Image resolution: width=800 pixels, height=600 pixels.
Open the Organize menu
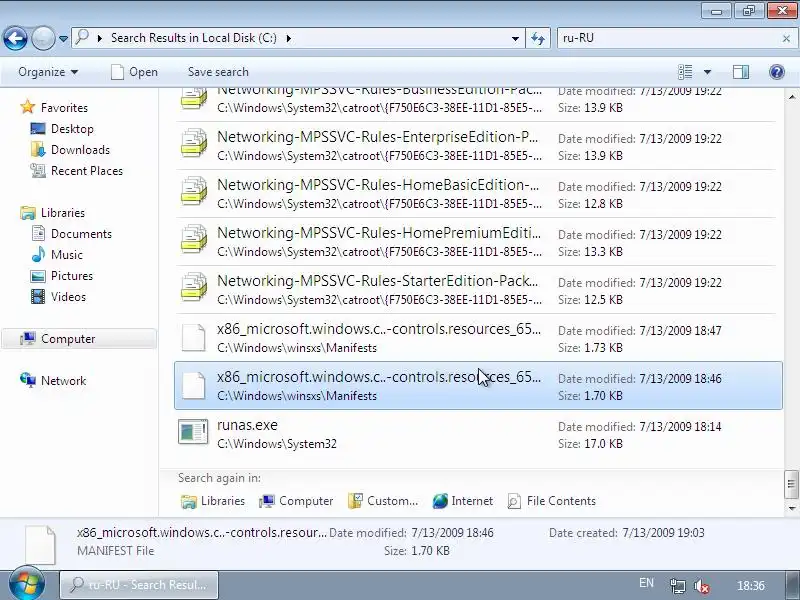tap(48, 72)
